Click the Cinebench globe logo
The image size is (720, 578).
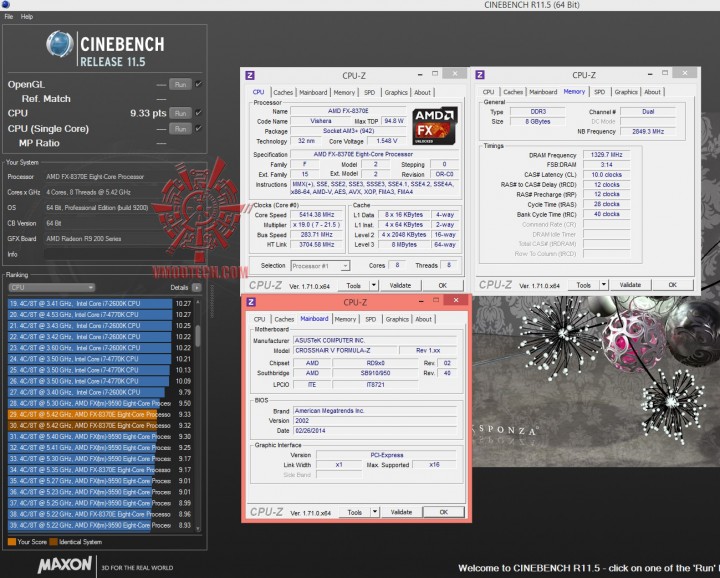60,45
